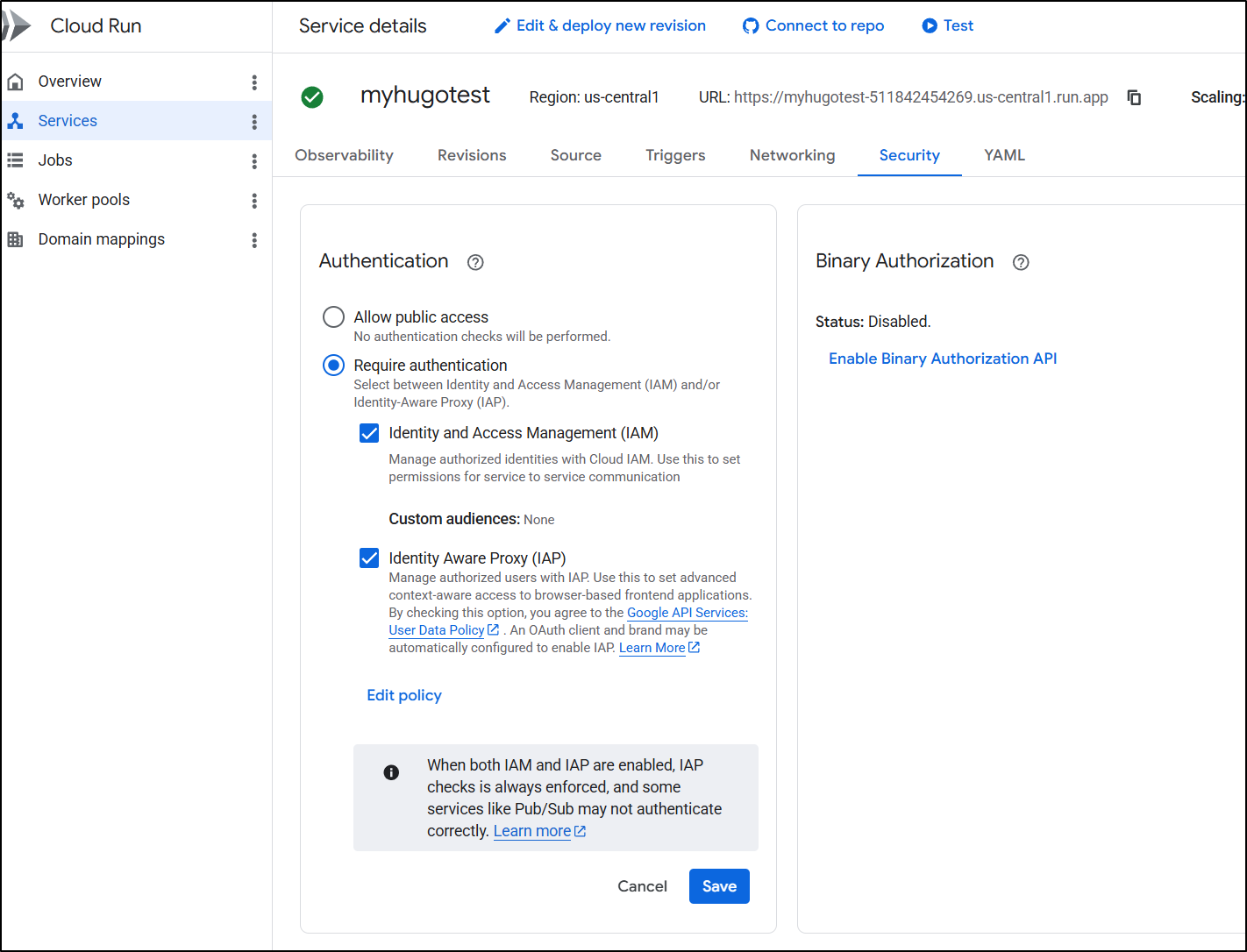Viewport: 1247px width, 952px height.
Task: Uncheck the Identity Aware Proxy (IAP) checkbox
Action: click(x=369, y=558)
